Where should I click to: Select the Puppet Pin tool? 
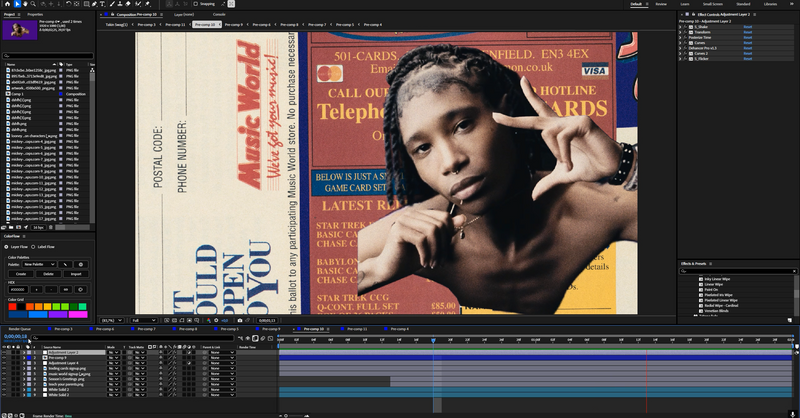click(x=147, y=4)
